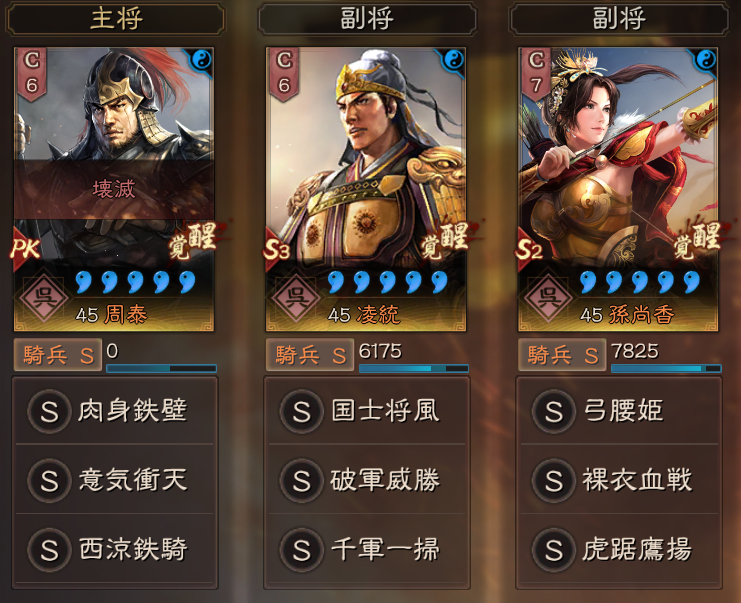Click the 騎兵 S troop label under 孫尚香
Screen dimensions: 741x603
click(562, 355)
